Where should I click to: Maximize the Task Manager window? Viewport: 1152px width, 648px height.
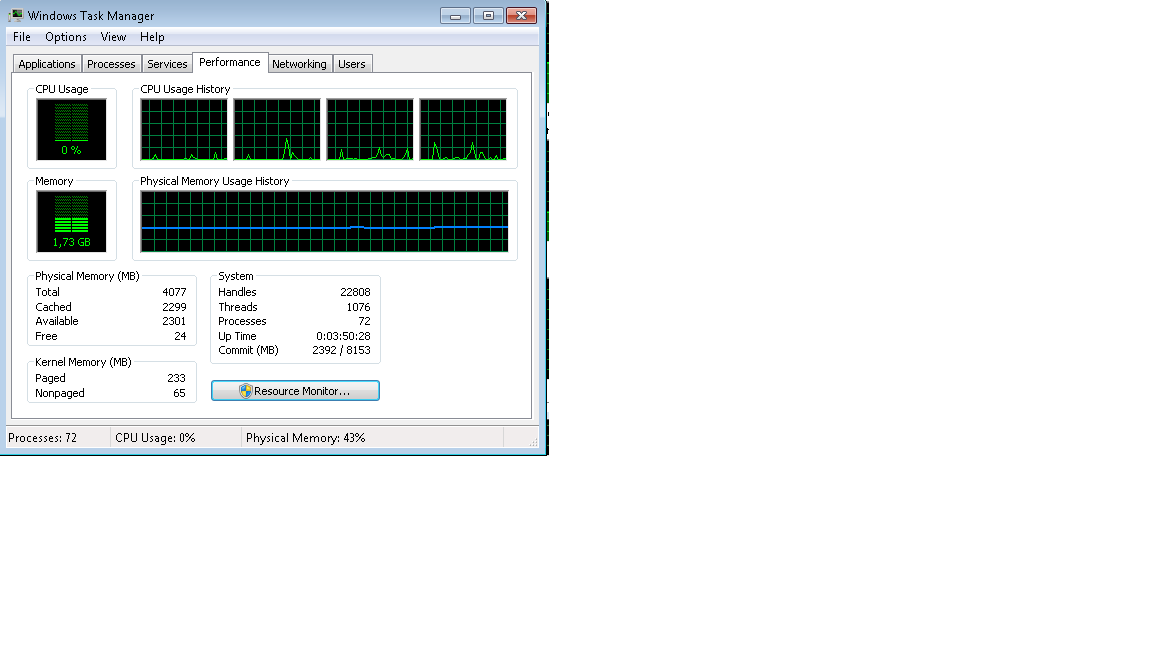488,15
